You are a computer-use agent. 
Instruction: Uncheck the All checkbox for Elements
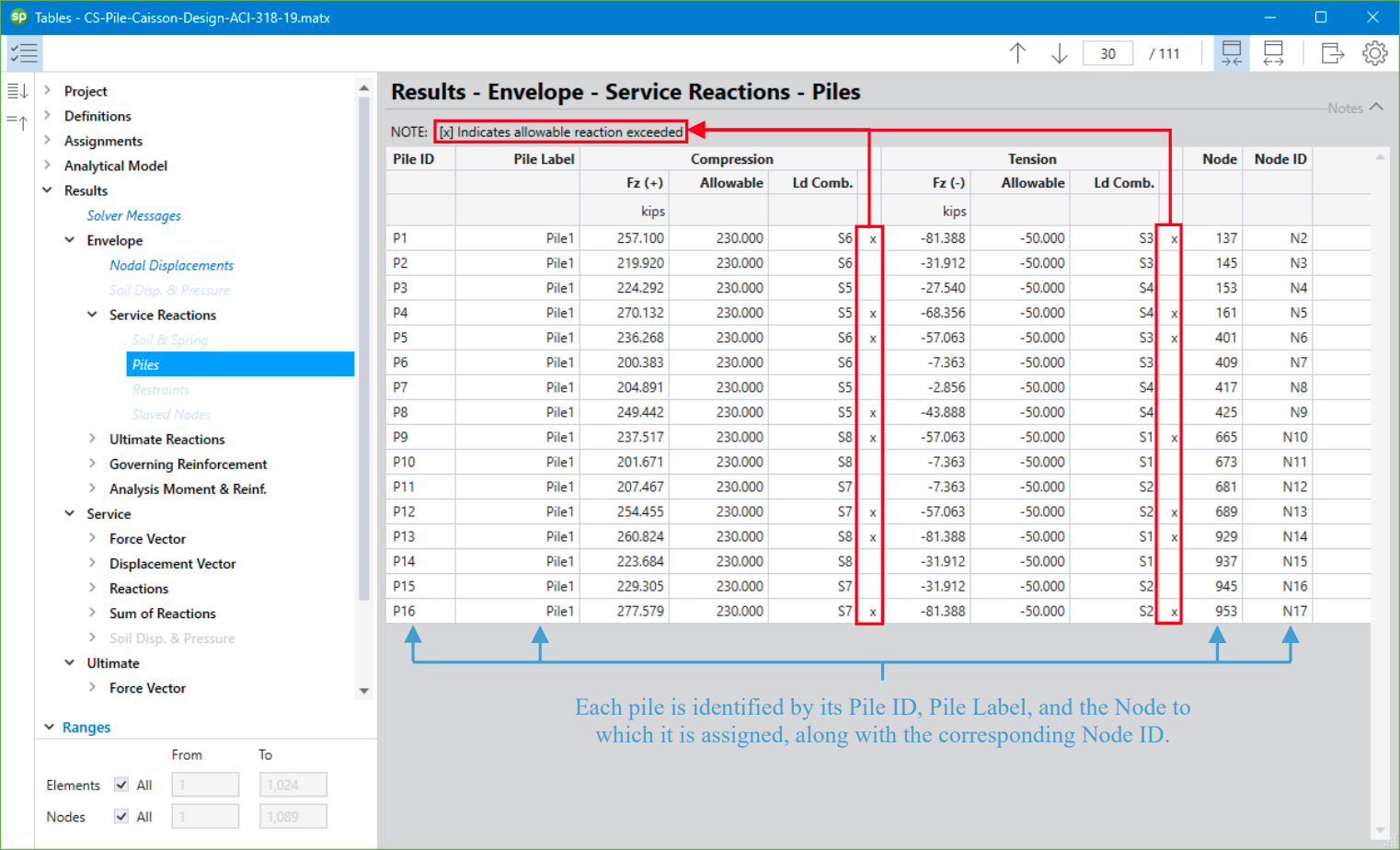[121, 785]
